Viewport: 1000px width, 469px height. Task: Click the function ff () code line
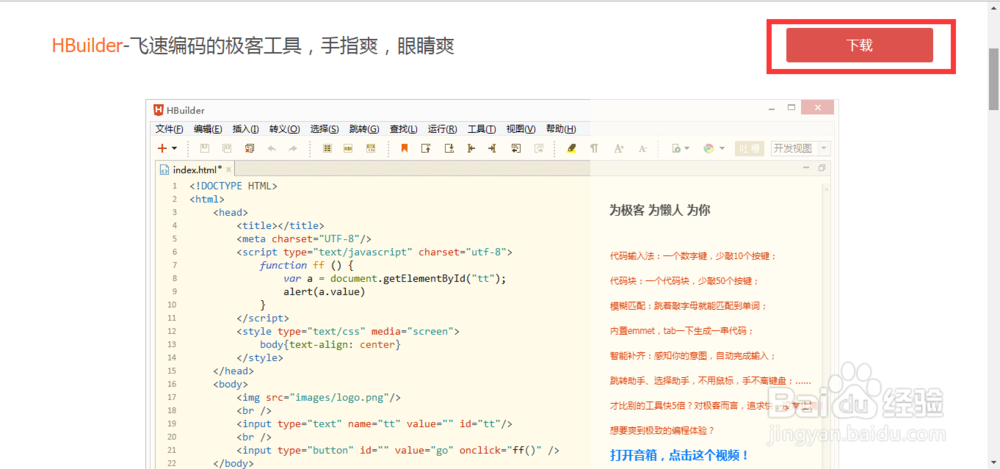pyautogui.click(x=306, y=265)
